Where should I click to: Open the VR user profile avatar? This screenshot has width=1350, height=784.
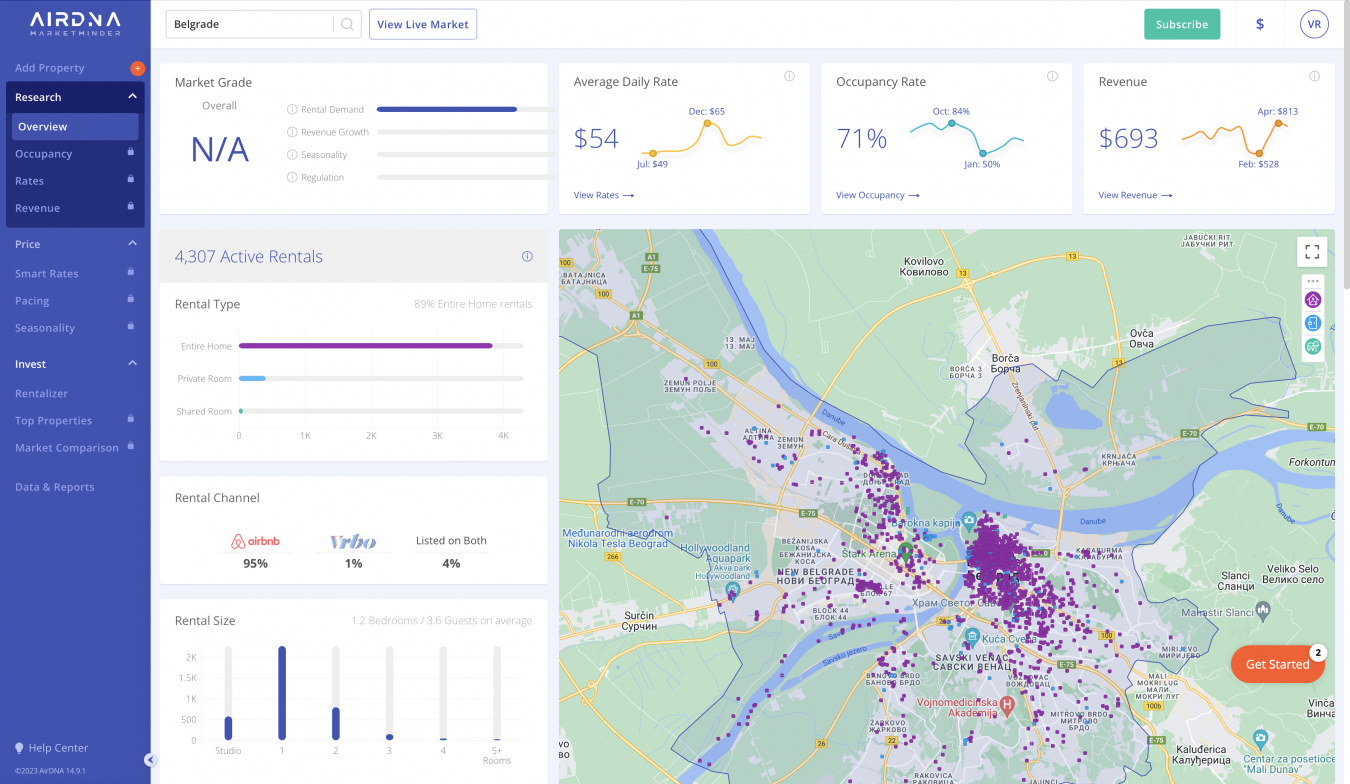point(1313,24)
